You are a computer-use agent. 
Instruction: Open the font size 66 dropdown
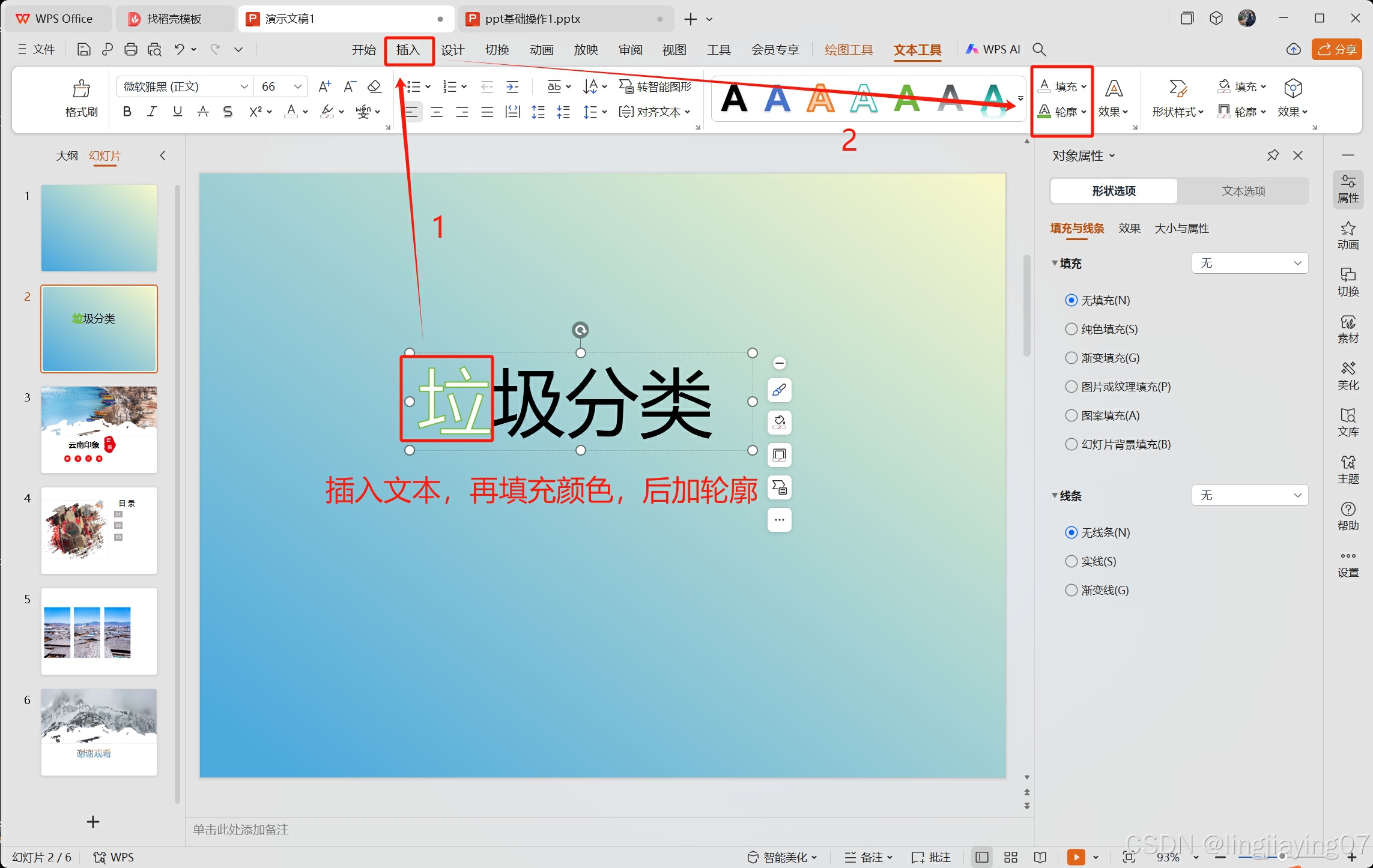point(297,86)
